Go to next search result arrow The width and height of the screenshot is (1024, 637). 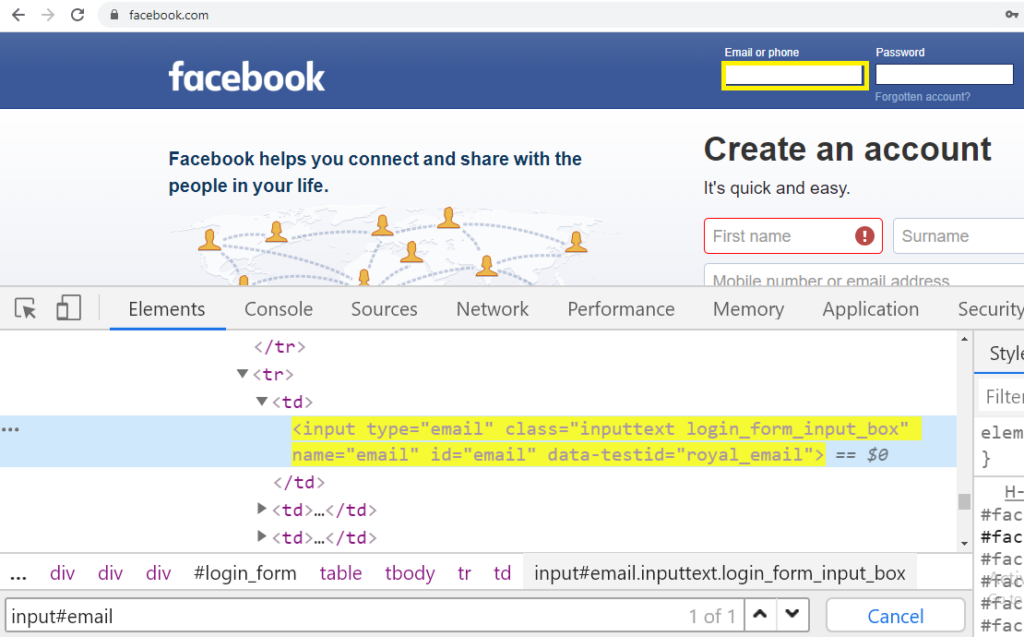coord(792,614)
